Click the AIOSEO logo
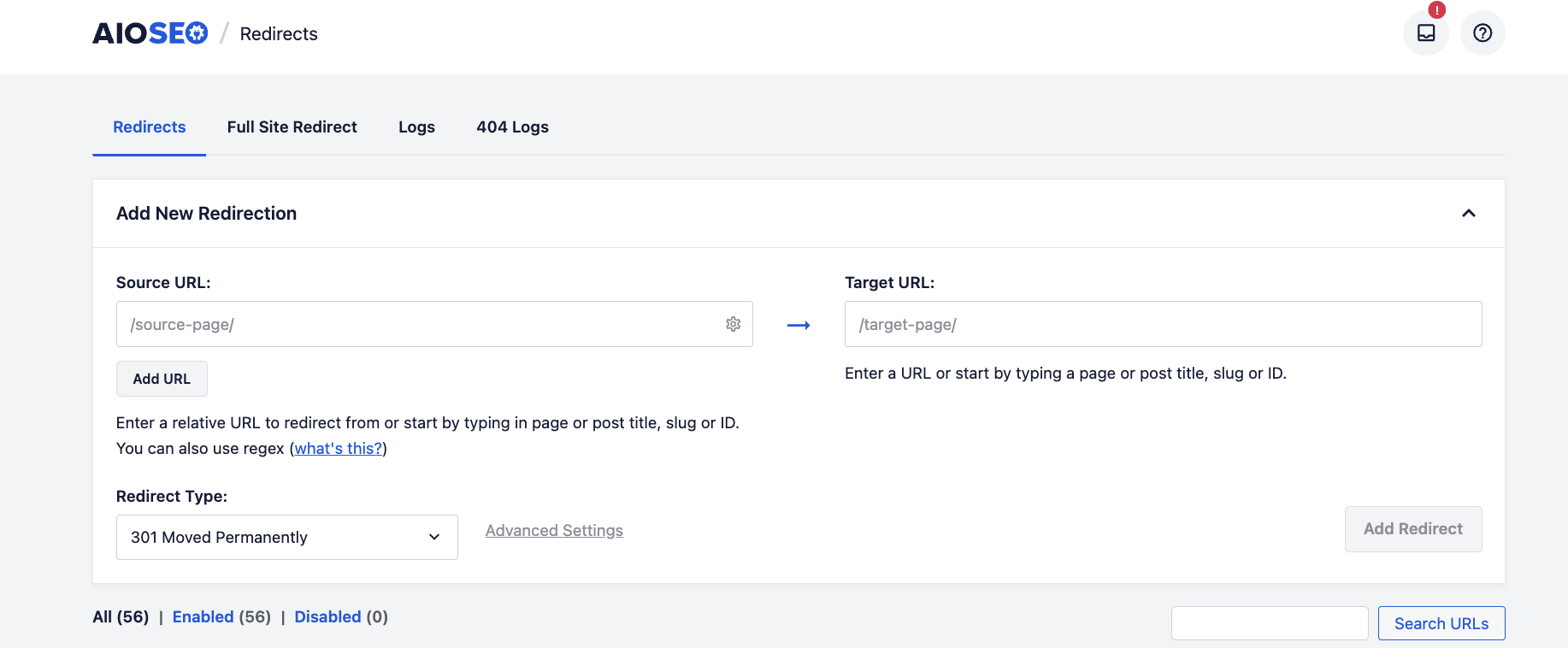Screen dimensions: 1568x648 [150, 33]
